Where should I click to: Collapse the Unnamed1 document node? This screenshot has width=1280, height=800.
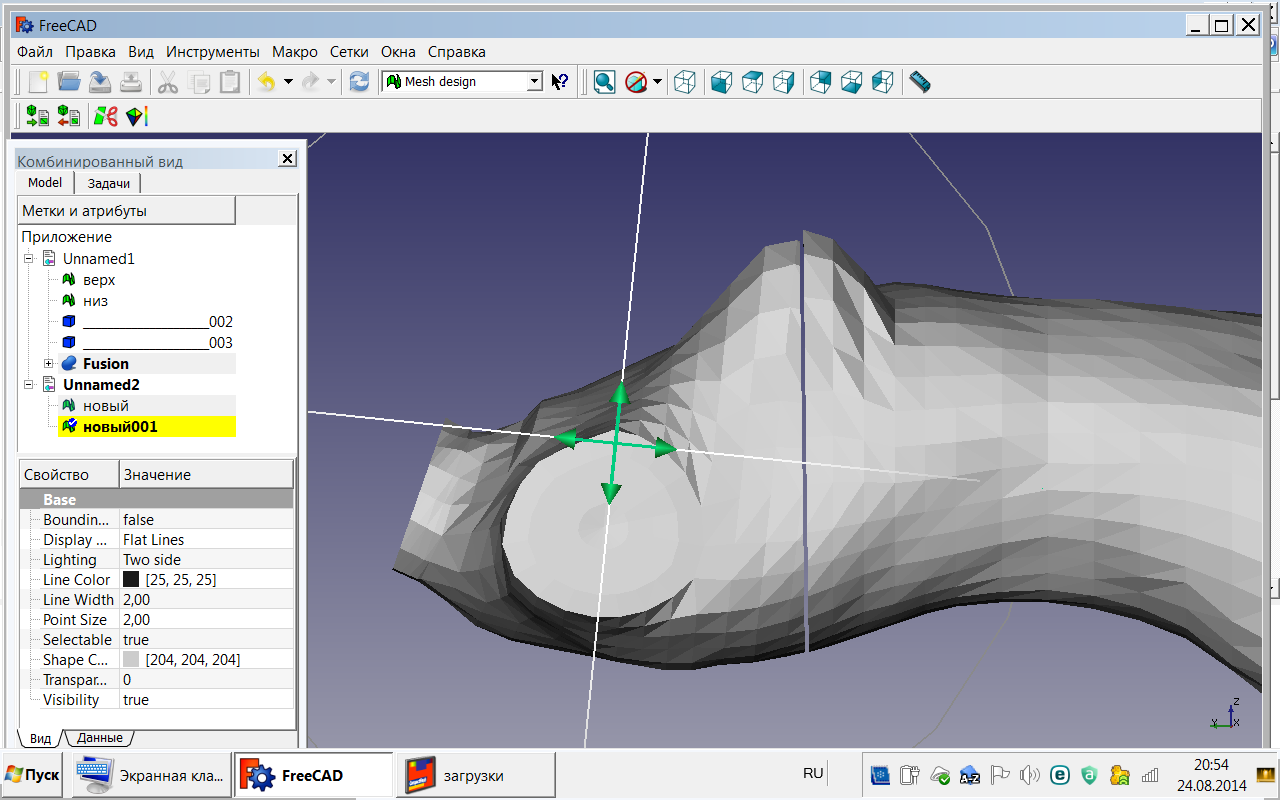29,259
